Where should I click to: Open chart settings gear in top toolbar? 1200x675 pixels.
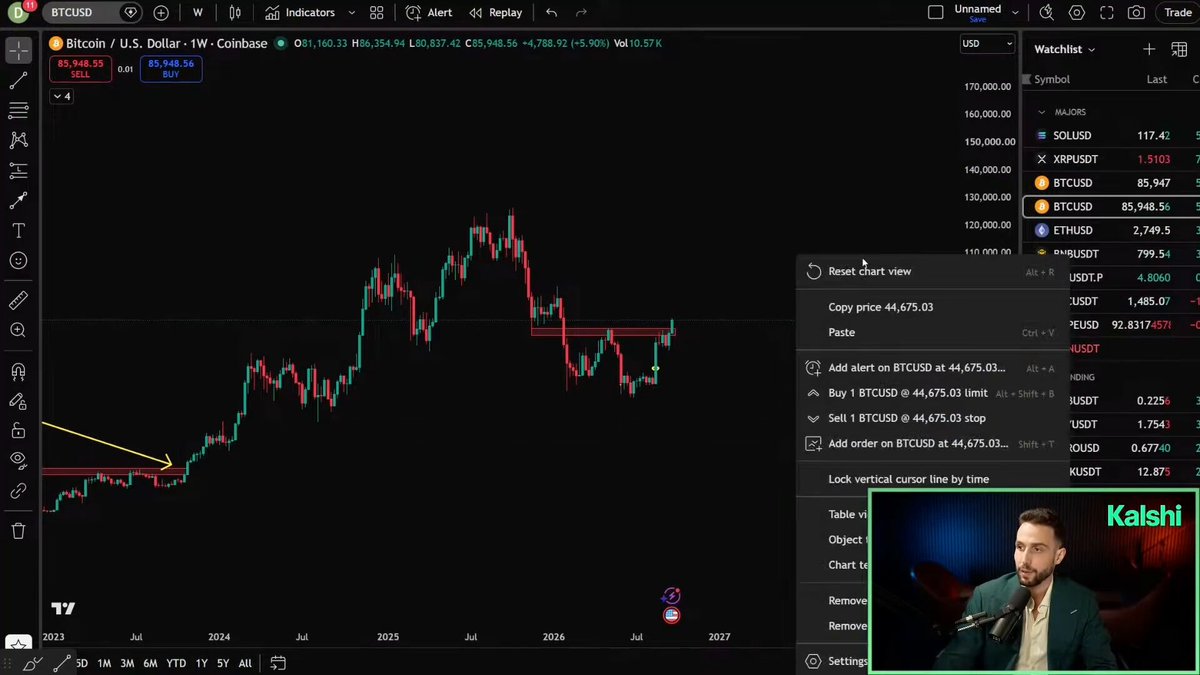coord(1076,13)
